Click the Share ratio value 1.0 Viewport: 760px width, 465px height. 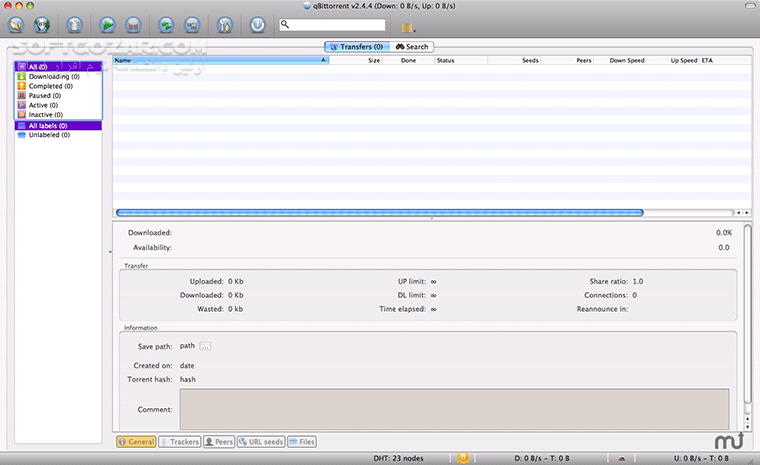coord(638,281)
